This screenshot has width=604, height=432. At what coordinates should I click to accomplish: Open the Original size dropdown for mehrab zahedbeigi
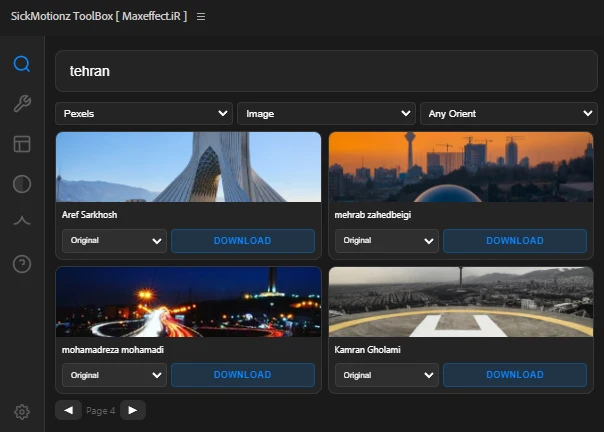pos(387,241)
